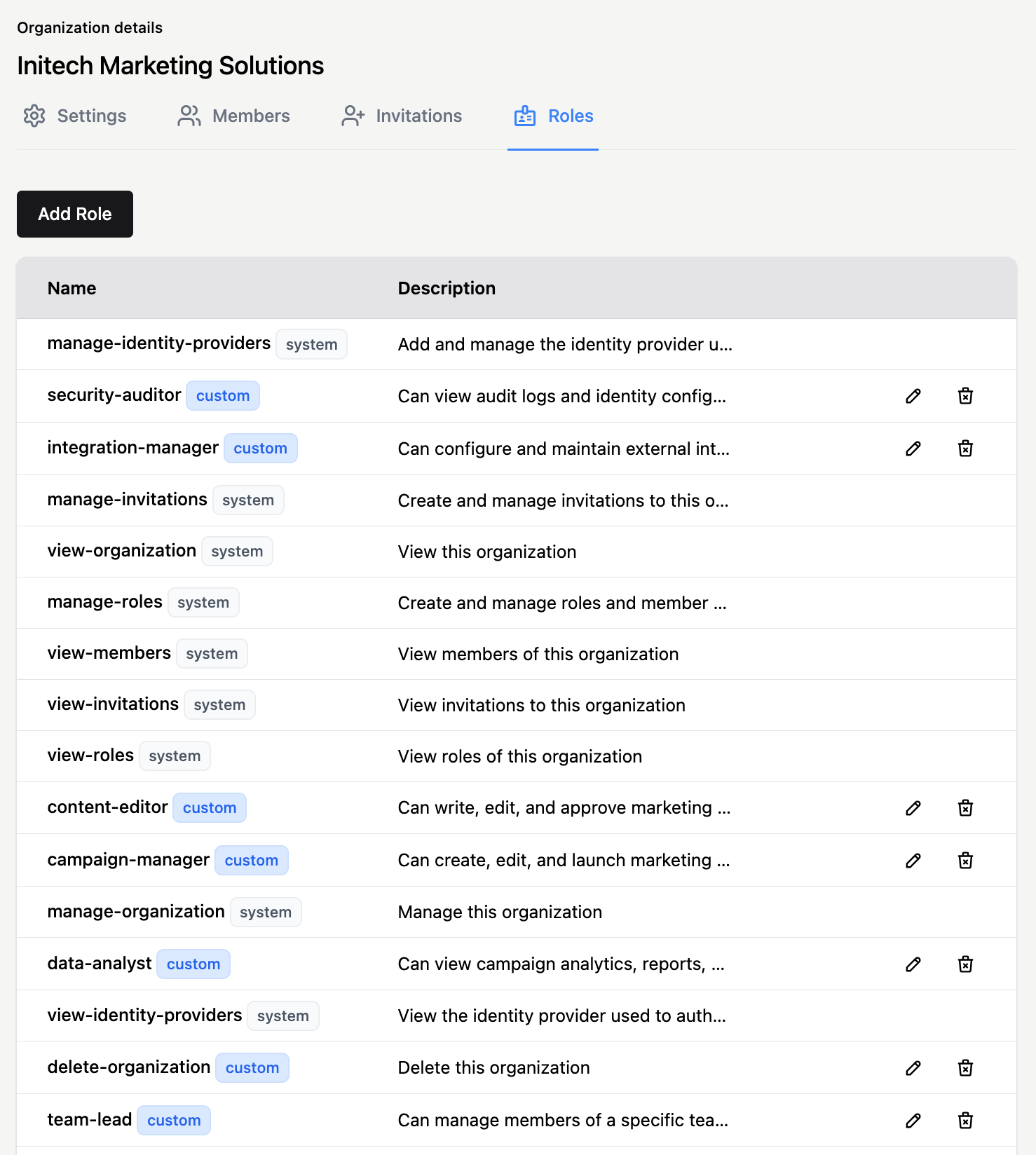Click description 'View roles of this organization'
Viewport: 1036px width, 1155px height.
520,756
